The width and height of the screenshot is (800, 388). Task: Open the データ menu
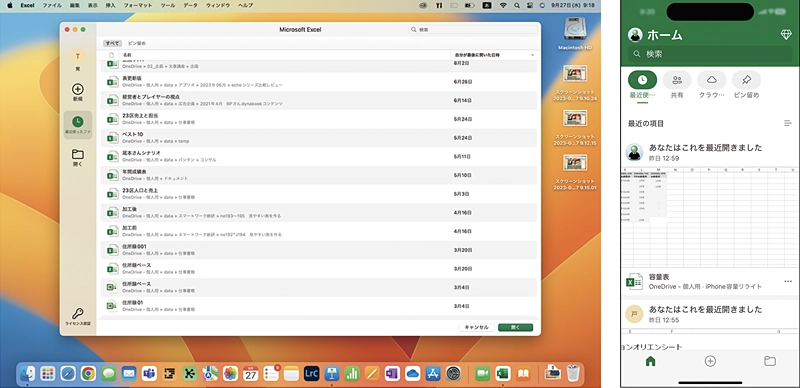pyautogui.click(x=191, y=5)
